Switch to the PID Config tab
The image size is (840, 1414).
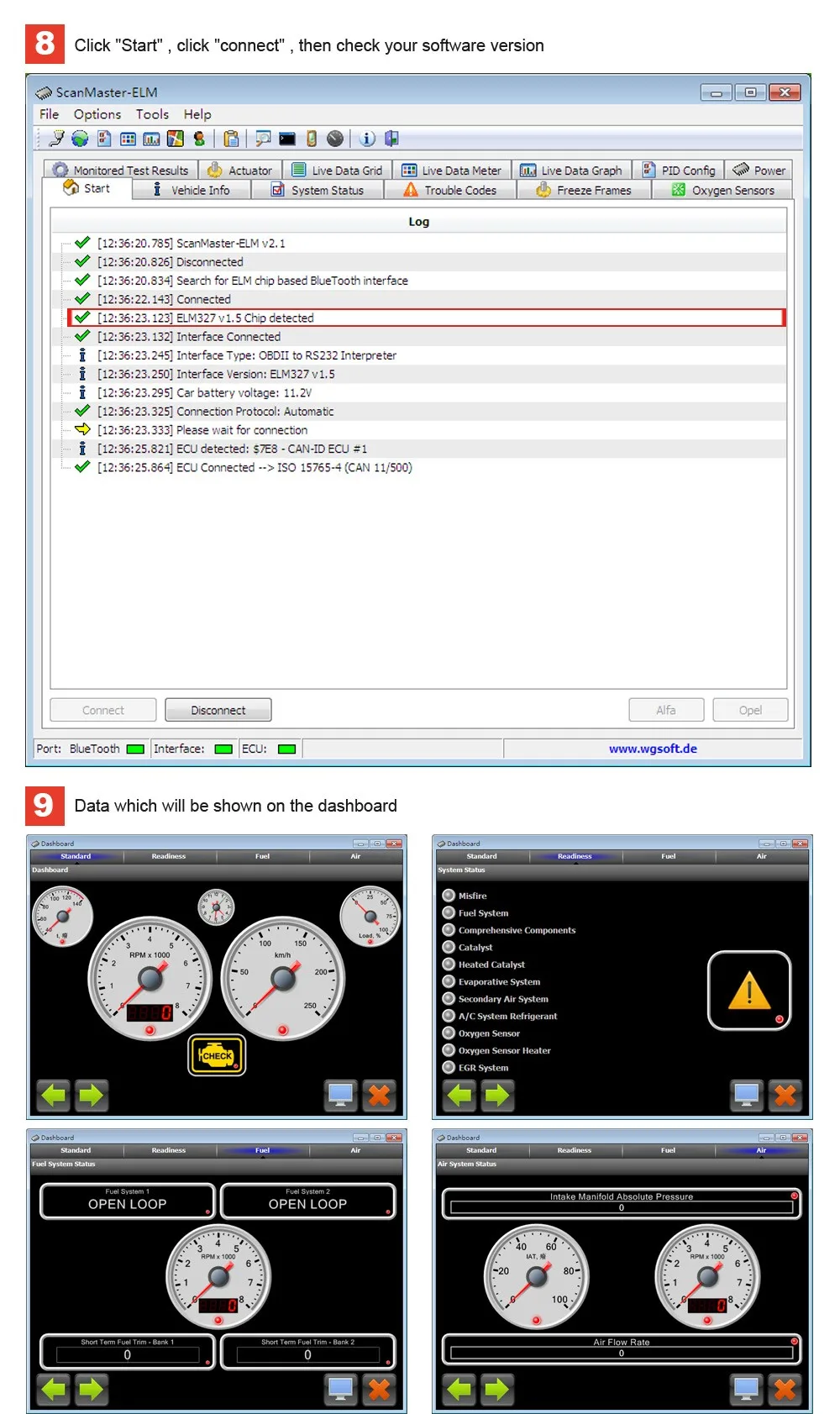point(679,170)
